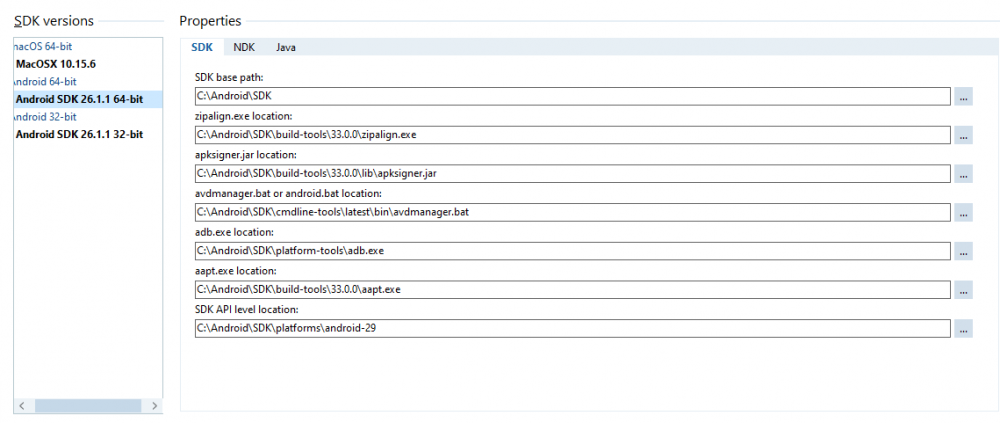Click the avdmanager.bat location field

pyautogui.click(x=573, y=212)
